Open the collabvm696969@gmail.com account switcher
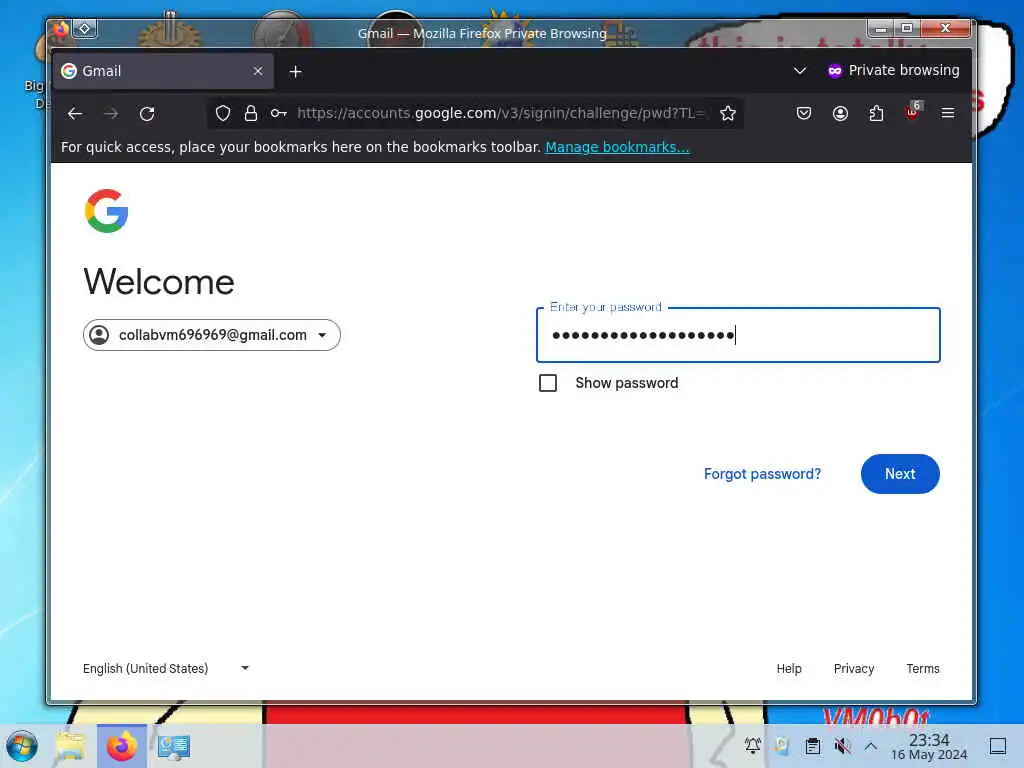 (x=212, y=335)
